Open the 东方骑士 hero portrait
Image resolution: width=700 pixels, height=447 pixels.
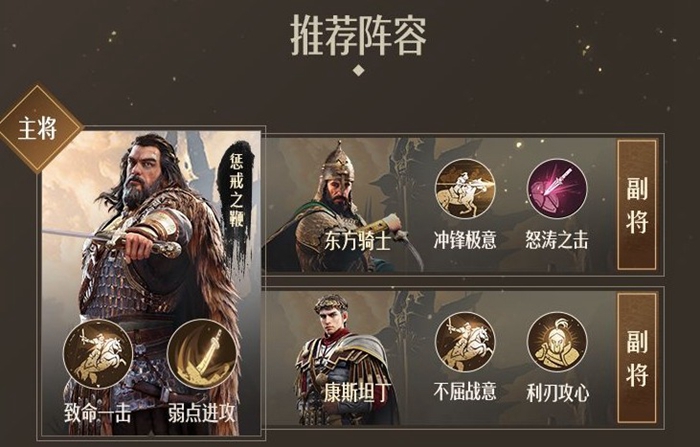[344, 205]
